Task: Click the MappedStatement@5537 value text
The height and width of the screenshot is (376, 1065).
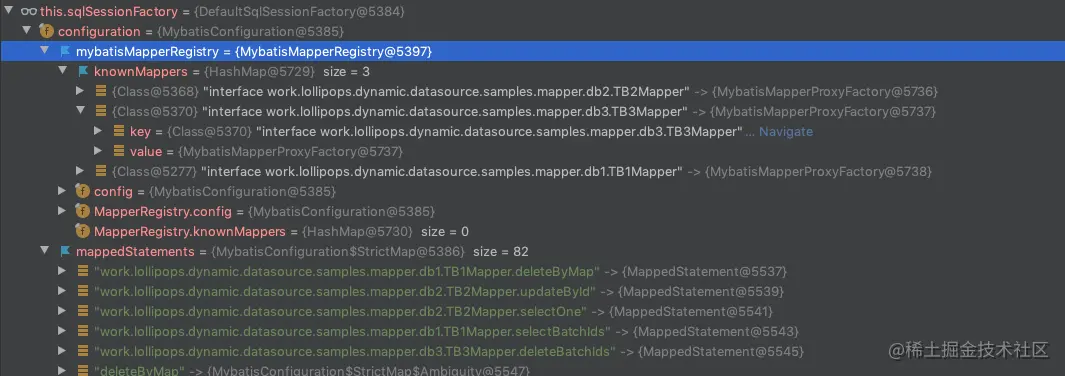Action: pyautogui.click(x=704, y=271)
